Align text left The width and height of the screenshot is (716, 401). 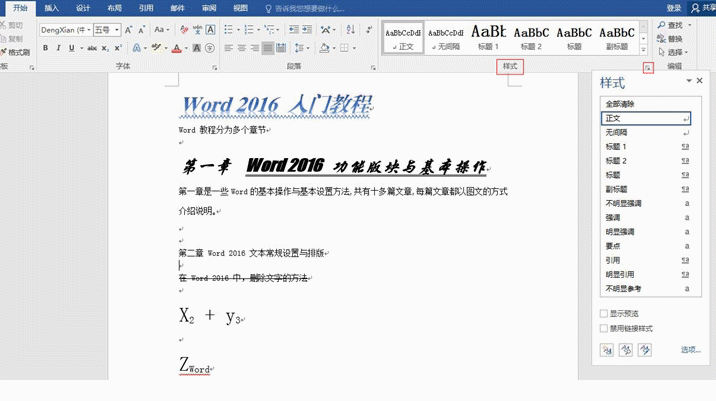click(229, 48)
